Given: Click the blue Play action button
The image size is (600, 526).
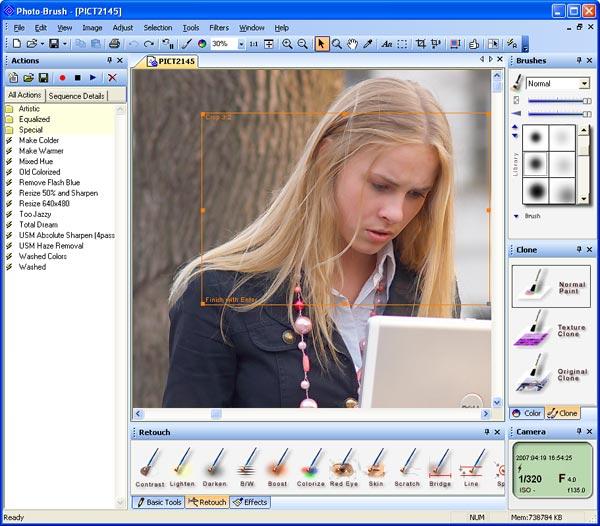Looking at the screenshot, I should [93, 78].
